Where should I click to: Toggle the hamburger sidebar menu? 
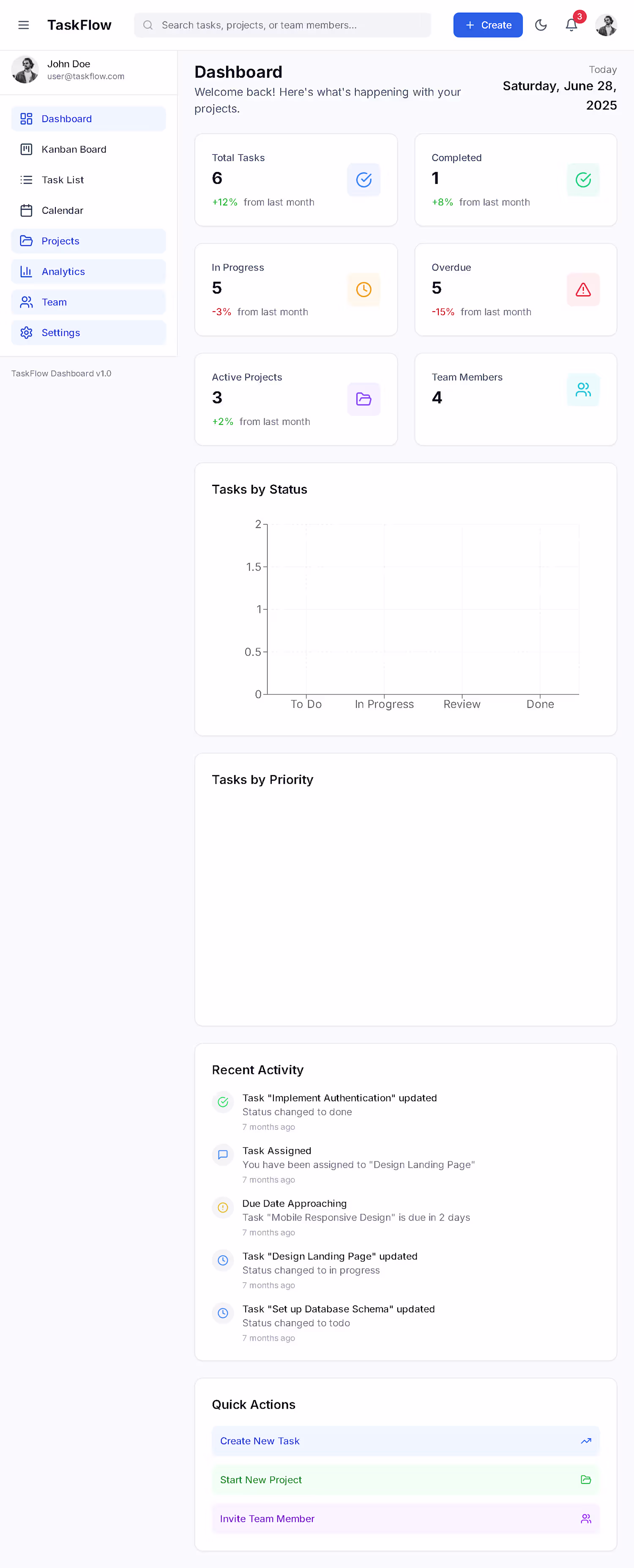click(x=24, y=25)
